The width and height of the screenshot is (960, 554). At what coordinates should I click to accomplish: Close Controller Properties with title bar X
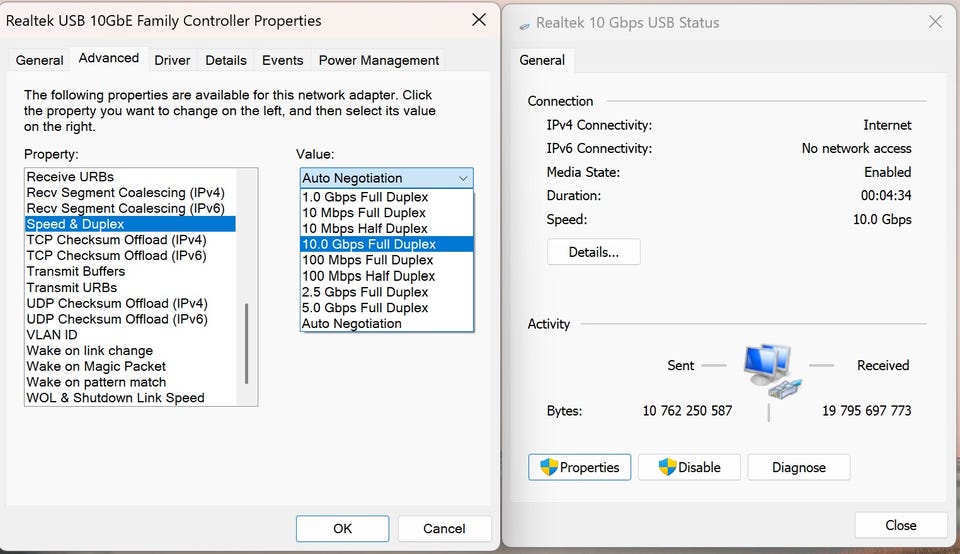[x=479, y=20]
